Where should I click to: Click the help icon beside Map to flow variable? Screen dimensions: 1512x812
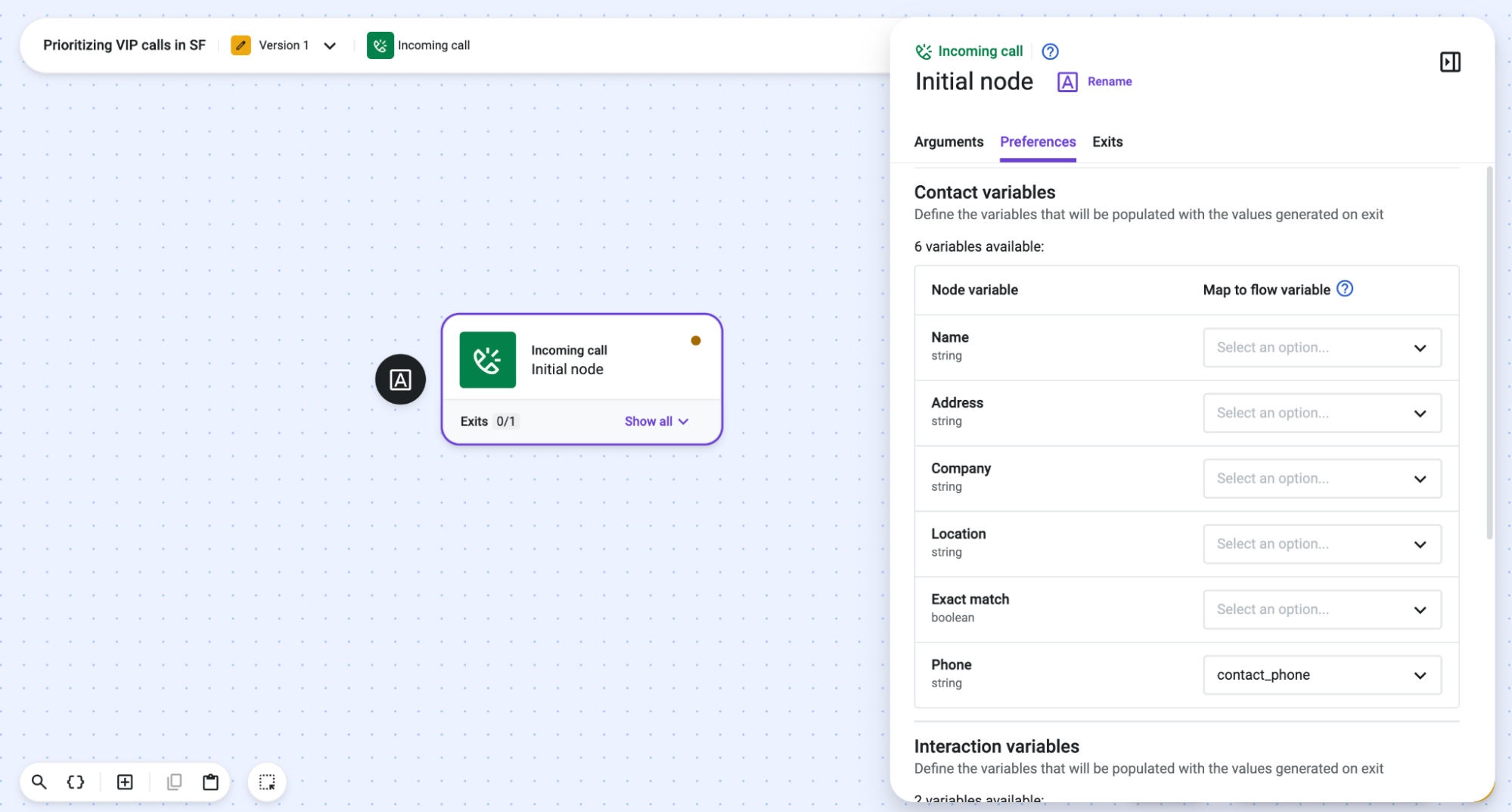1344,289
